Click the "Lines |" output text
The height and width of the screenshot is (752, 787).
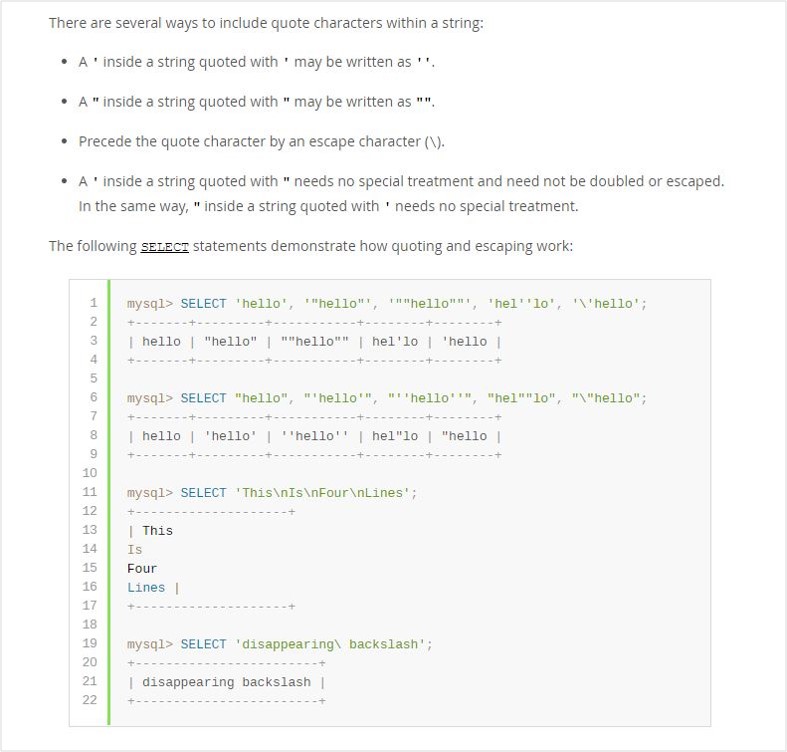click(152, 587)
